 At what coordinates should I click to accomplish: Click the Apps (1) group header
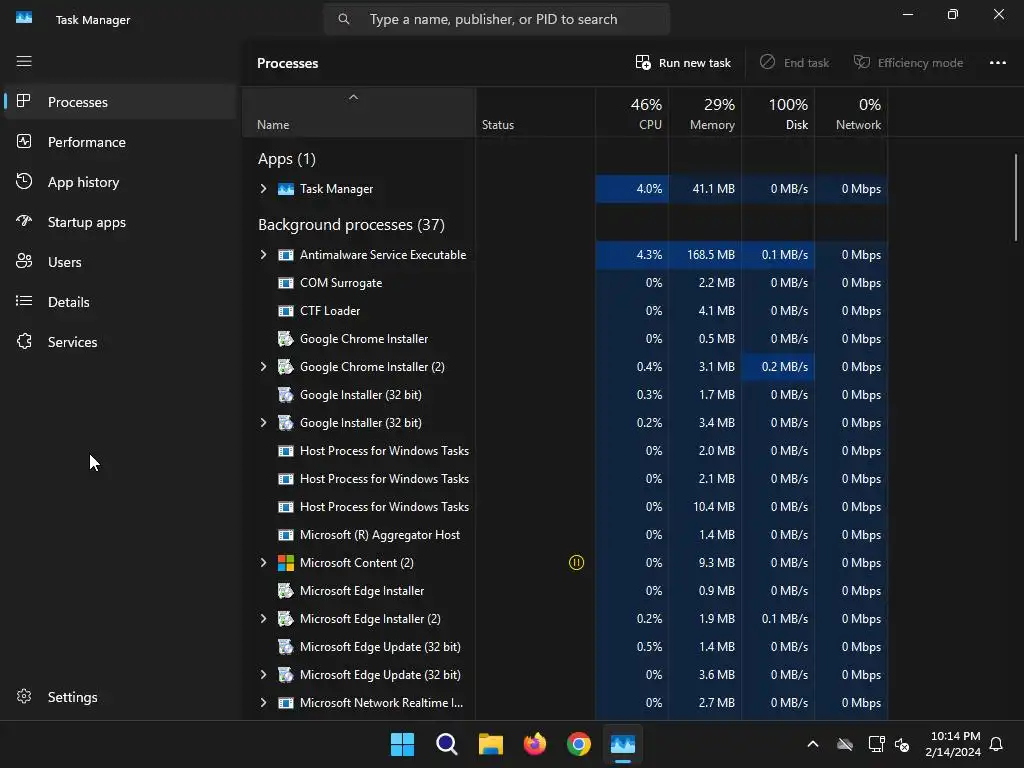[287, 159]
